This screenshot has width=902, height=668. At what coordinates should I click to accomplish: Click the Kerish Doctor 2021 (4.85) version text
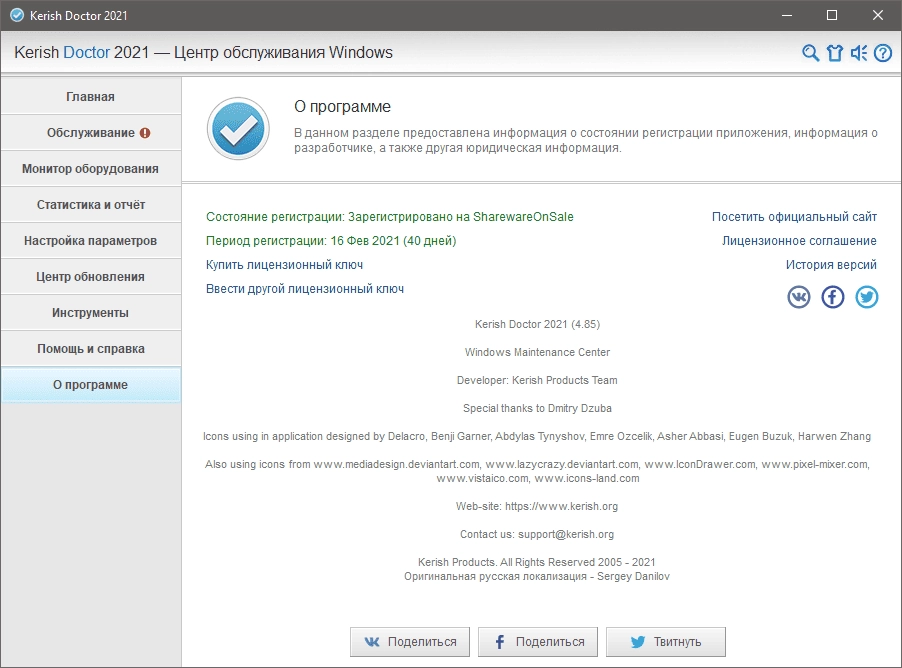click(x=537, y=325)
